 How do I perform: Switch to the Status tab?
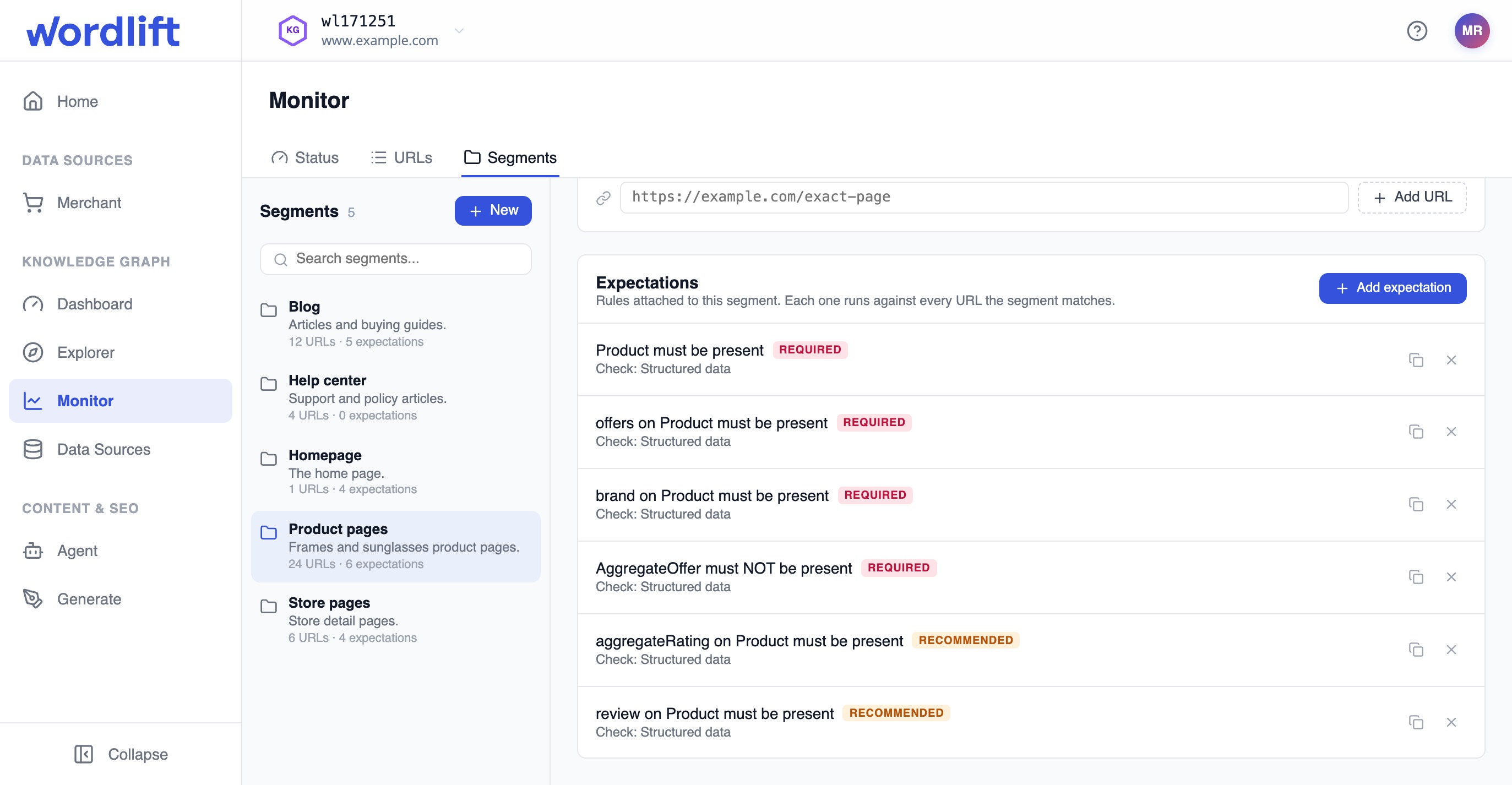coord(304,158)
